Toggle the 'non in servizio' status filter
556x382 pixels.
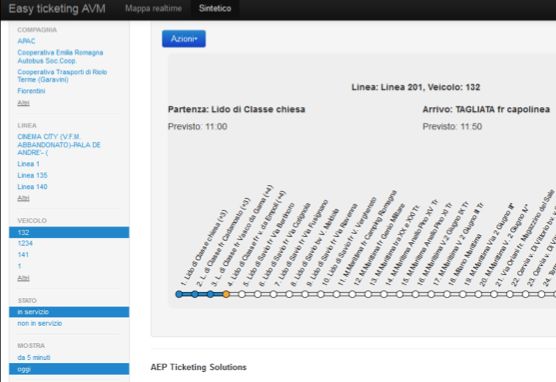point(40,323)
